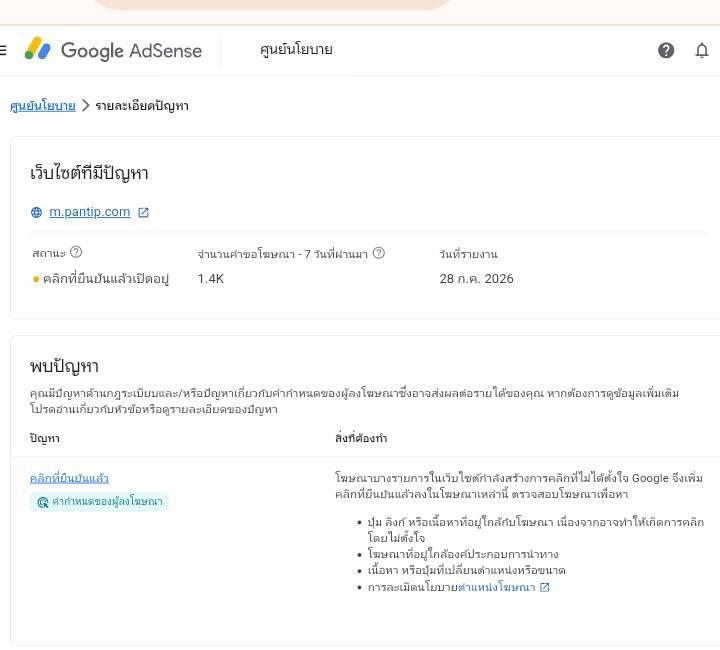Click the globe icon beside m.pantip.com
Screen dimensions: 720x650
tap(36, 212)
